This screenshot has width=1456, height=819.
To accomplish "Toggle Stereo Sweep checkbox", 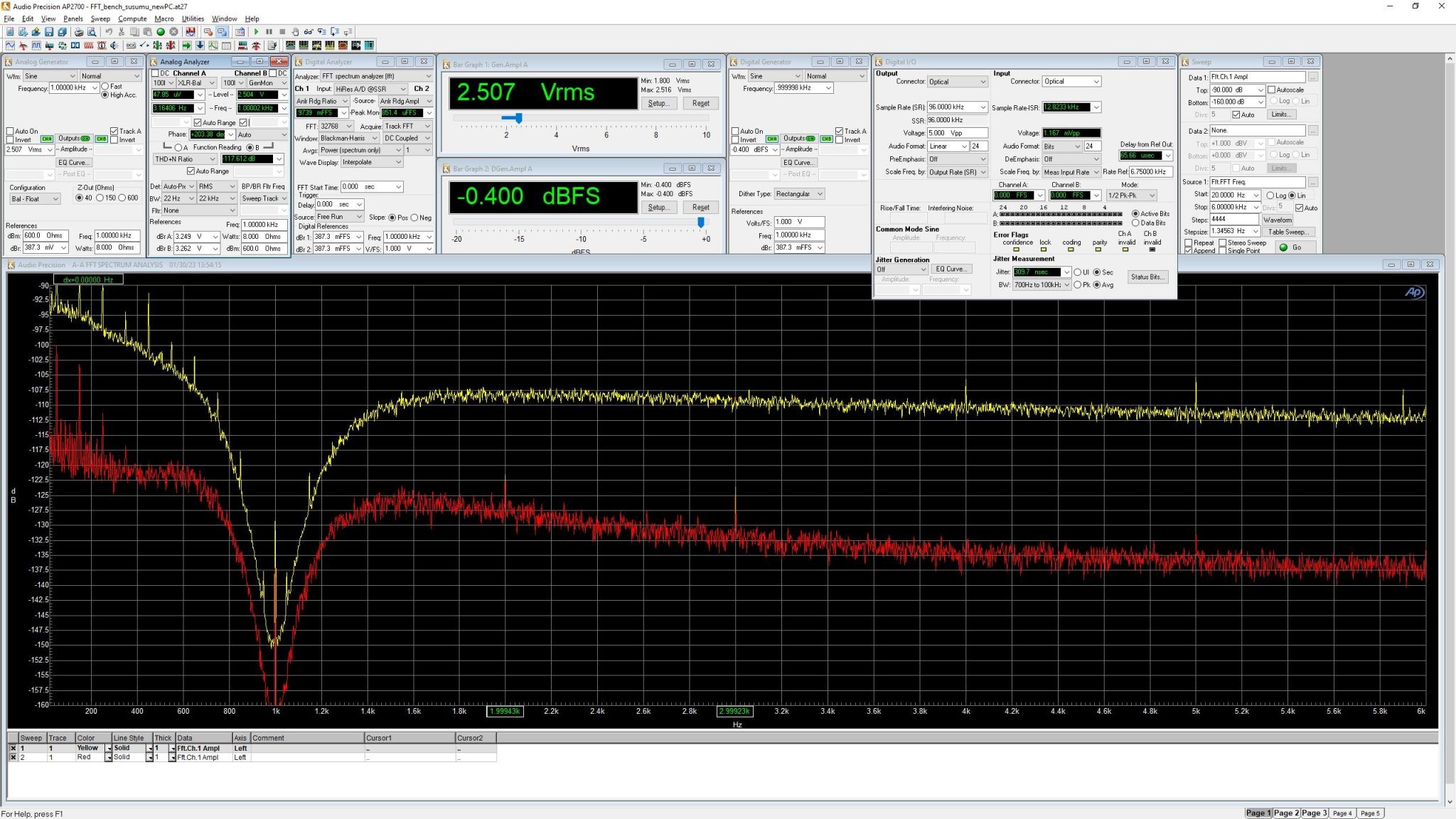I will pos(1223,242).
